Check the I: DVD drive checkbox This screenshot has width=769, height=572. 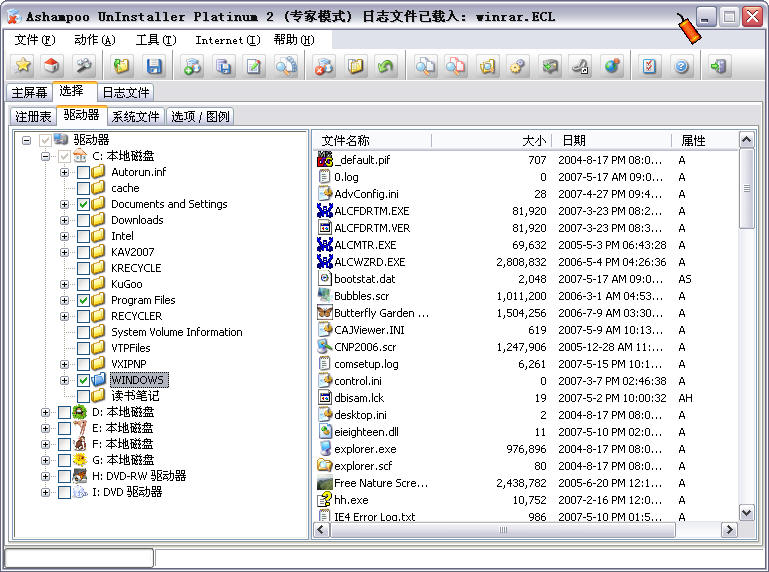click(64, 492)
